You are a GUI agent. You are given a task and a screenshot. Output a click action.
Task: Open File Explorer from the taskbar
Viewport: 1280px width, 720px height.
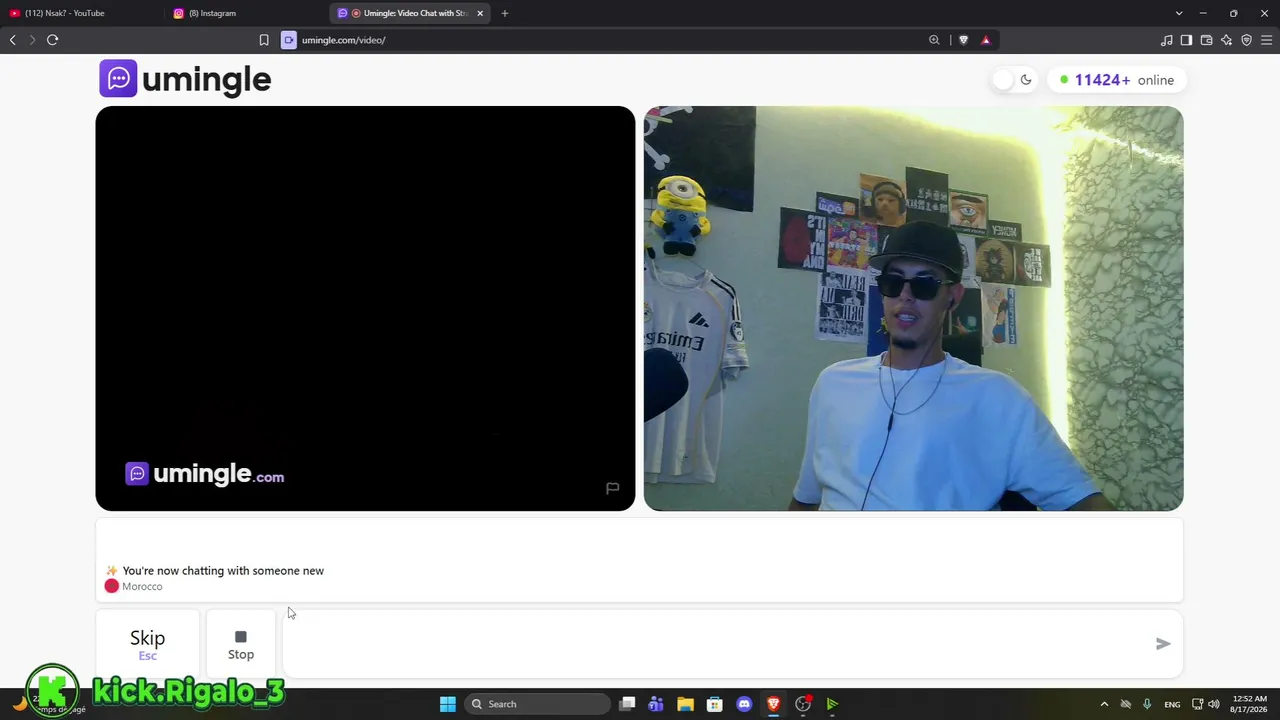pos(685,704)
